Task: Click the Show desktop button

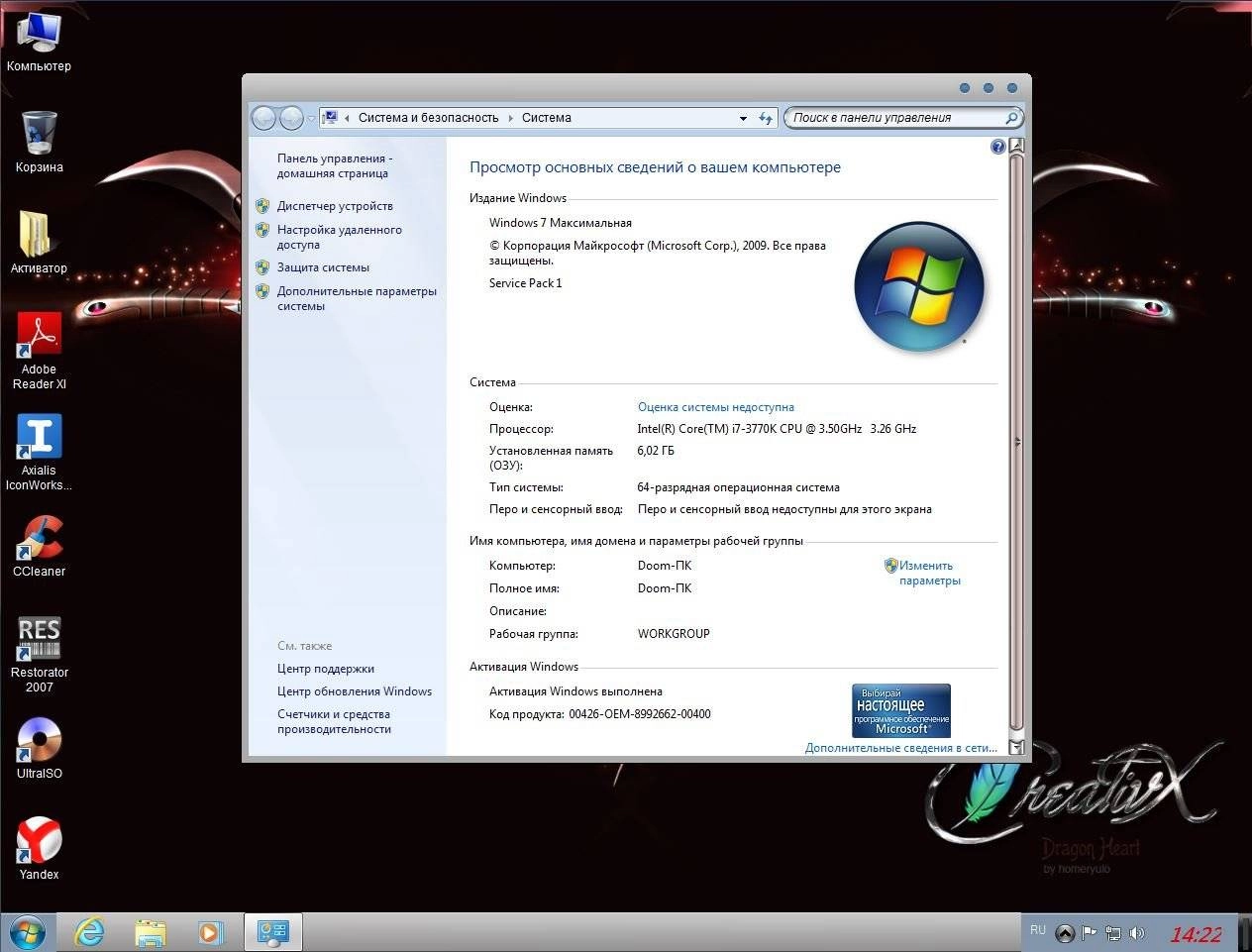Action: (x=1245, y=932)
